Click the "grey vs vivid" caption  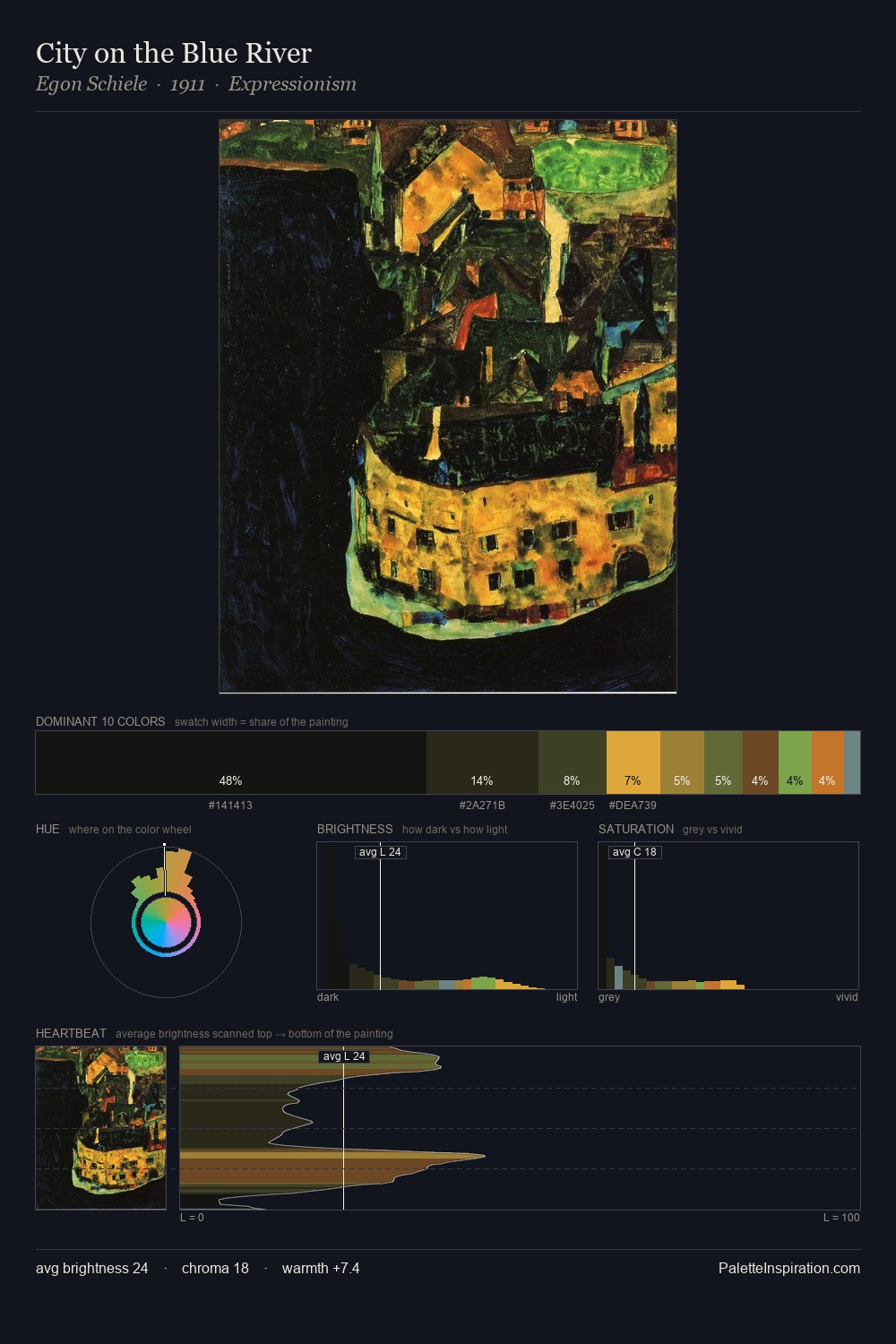(712, 830)
